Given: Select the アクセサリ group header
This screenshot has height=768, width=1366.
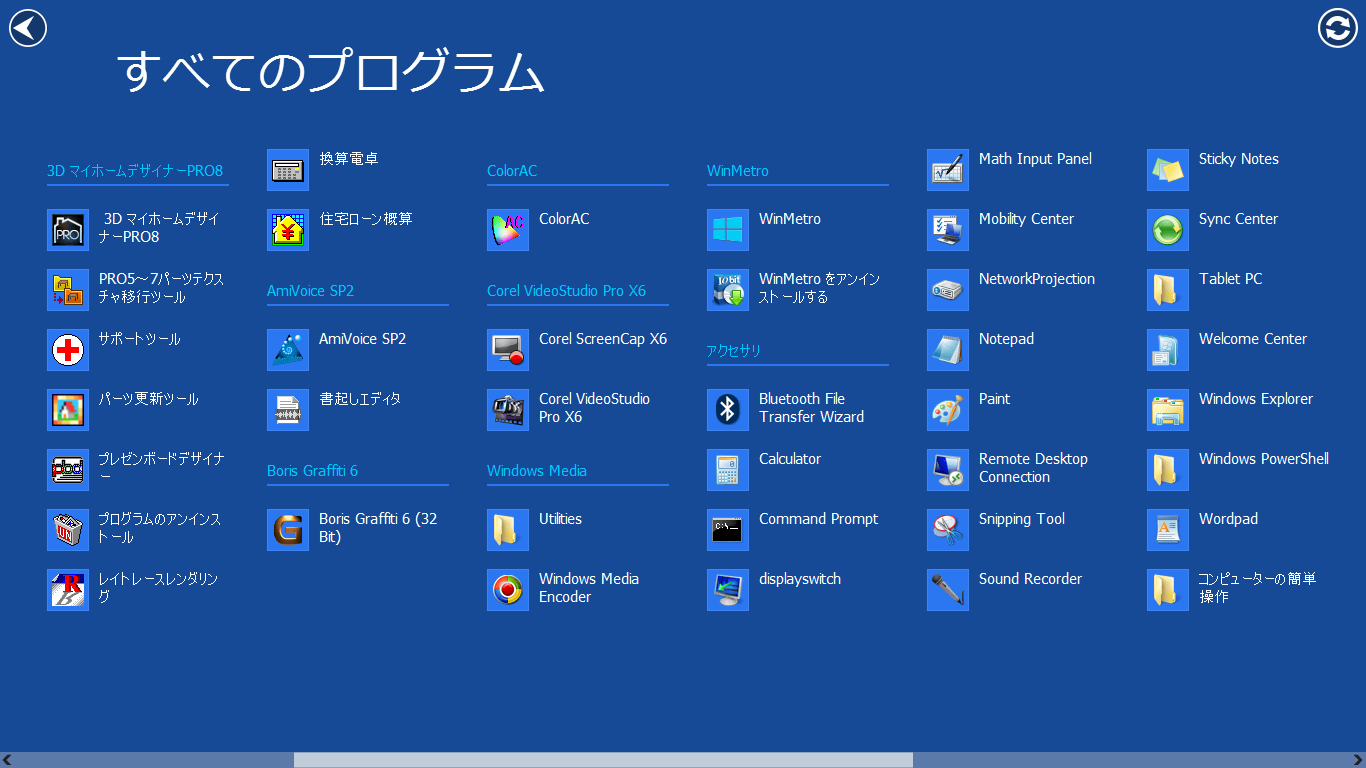Looking at the screenshot, I should click(x=734, y=351).
